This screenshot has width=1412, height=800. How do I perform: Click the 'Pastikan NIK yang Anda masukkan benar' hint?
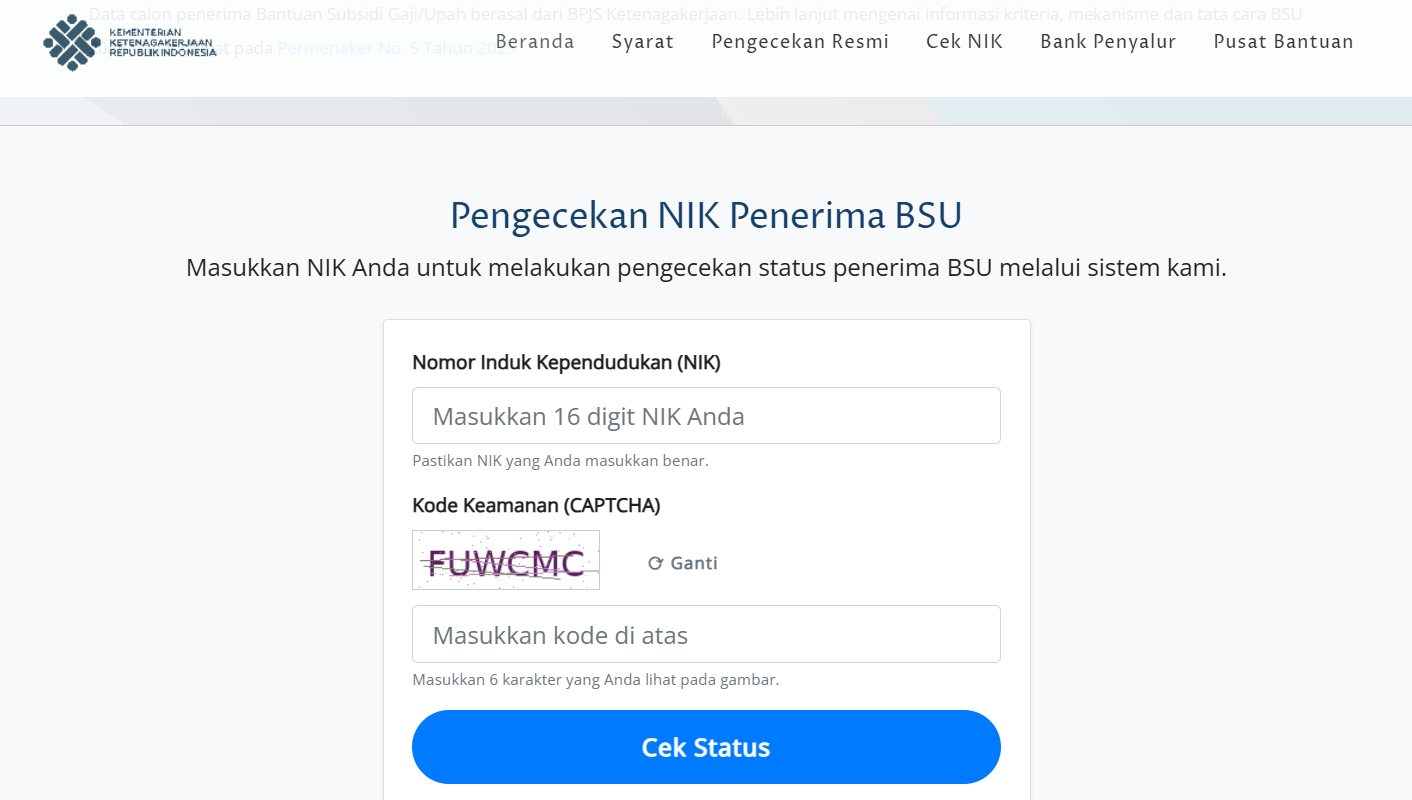coord(560,461)
